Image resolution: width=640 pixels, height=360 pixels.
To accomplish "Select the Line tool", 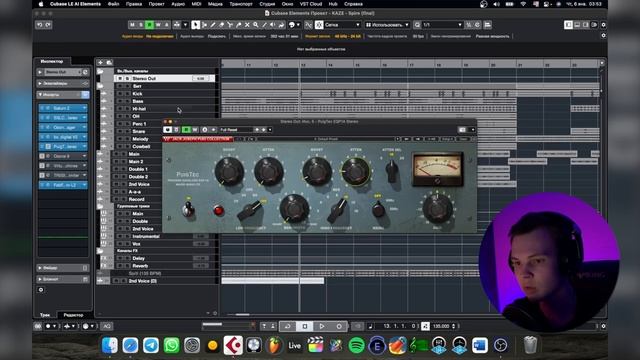I will pyautogui.click(x=264, y=25).
